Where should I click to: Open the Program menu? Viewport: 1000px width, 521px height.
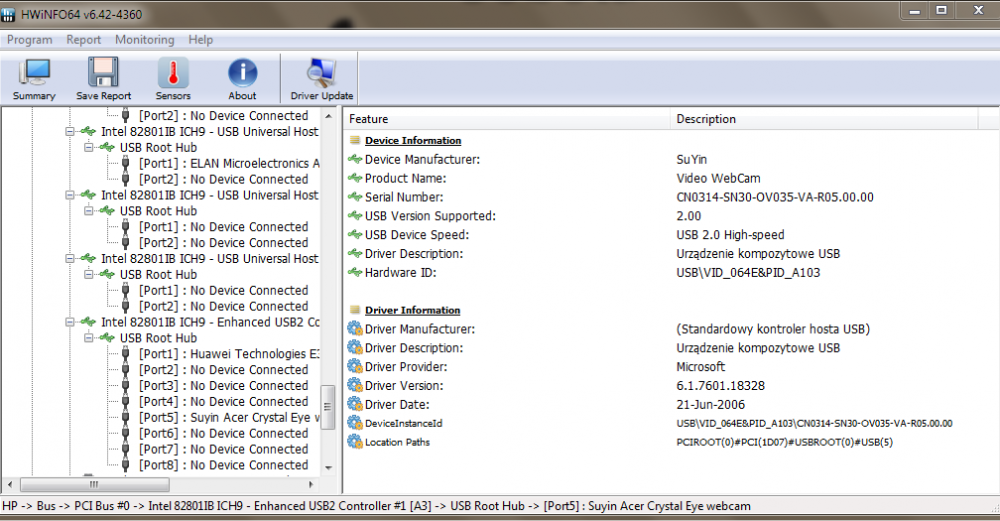pos(29,40)
